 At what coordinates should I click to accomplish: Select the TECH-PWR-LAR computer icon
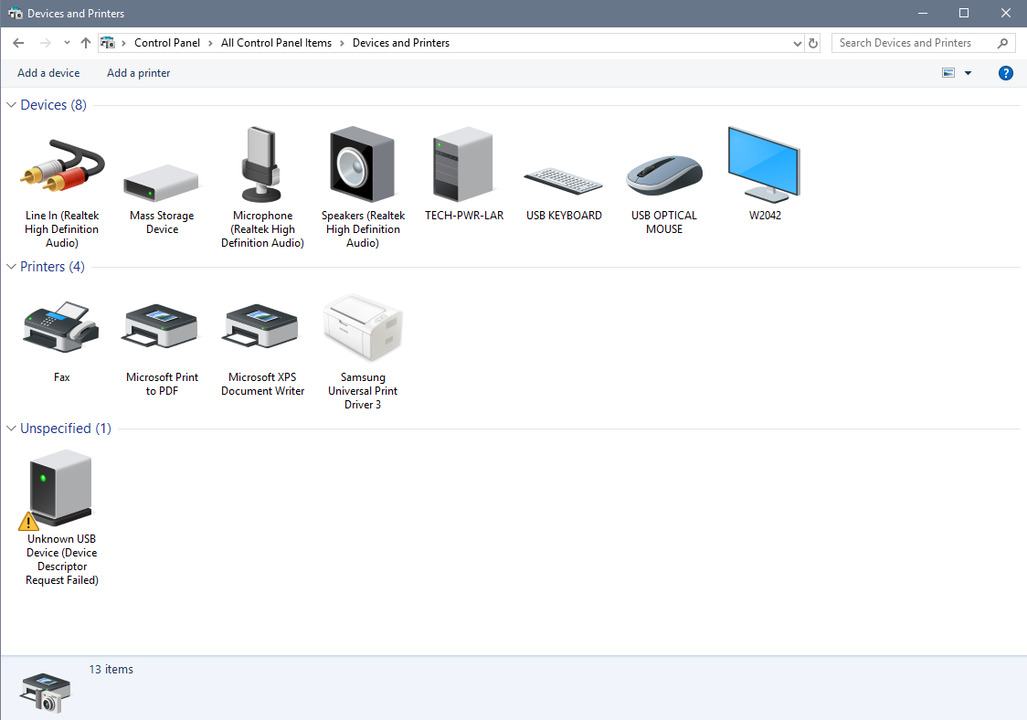[463, 164]
